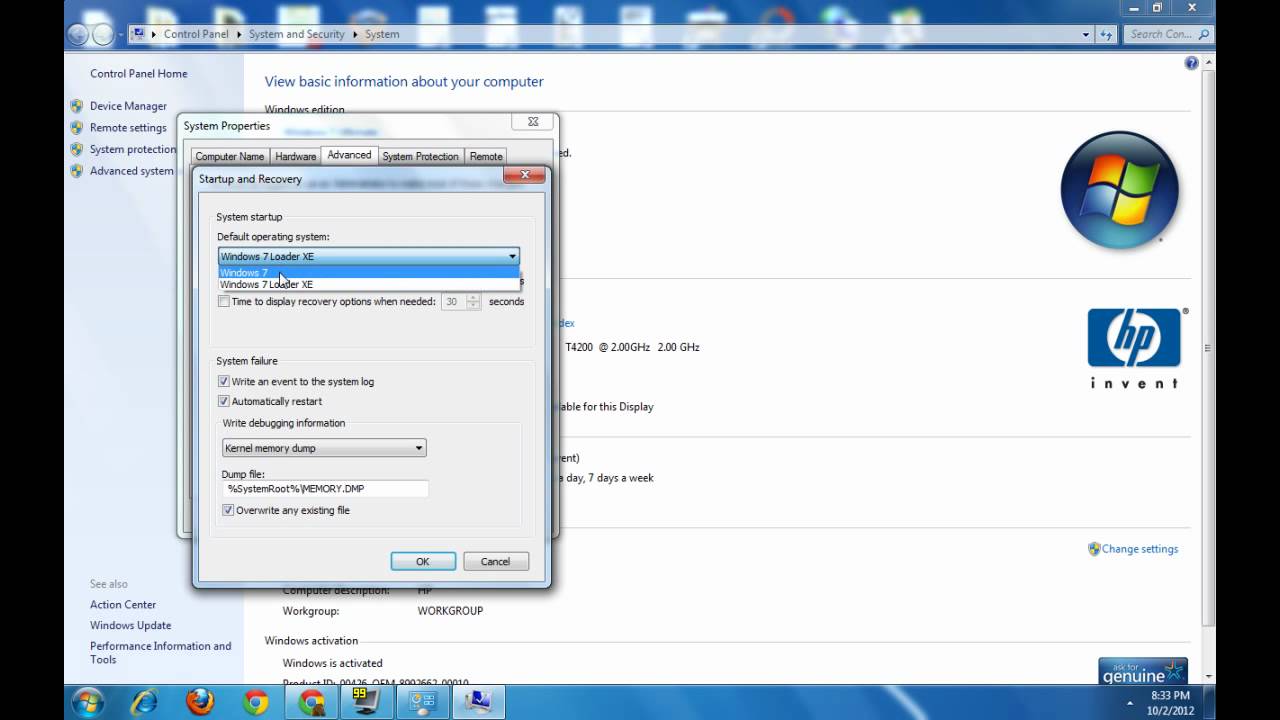
Task: Click the System protection sidebar link
Action: pos(133,150)
